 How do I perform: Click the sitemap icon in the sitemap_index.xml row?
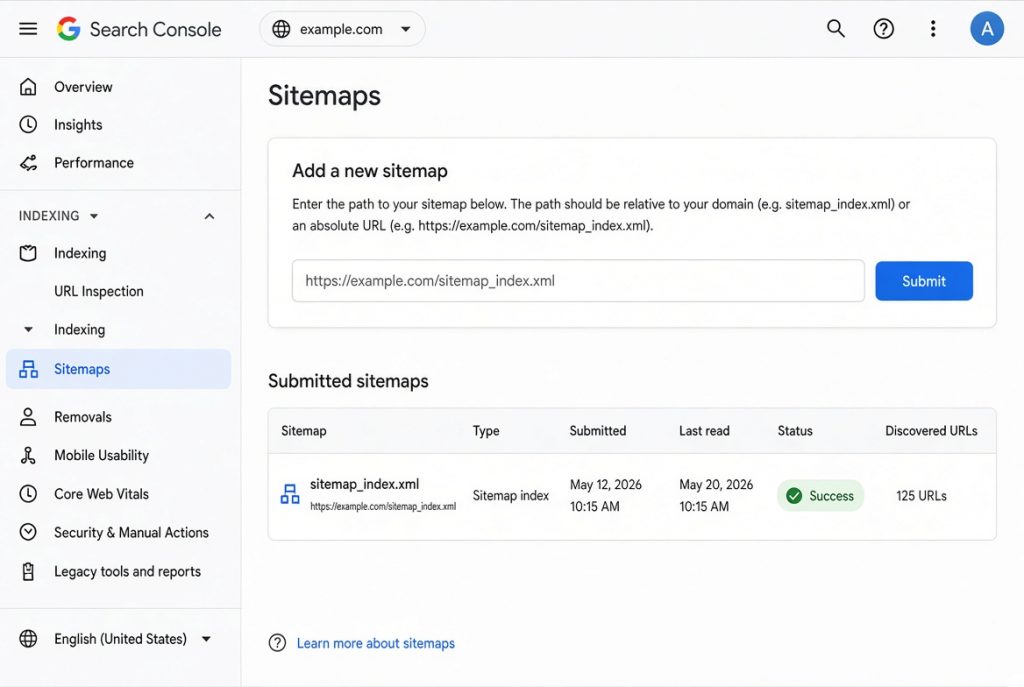pyautogui.click(x=290, y=494)
